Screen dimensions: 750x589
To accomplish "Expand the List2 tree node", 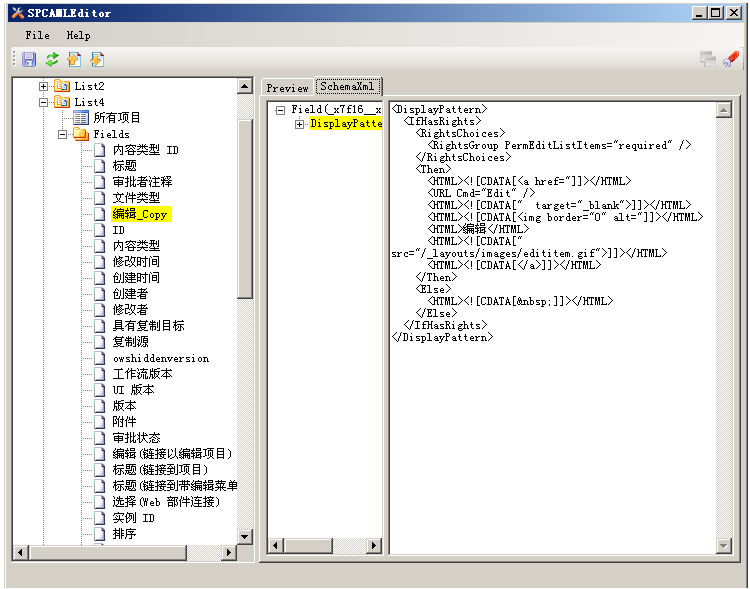I will click(x=44, y=86).
